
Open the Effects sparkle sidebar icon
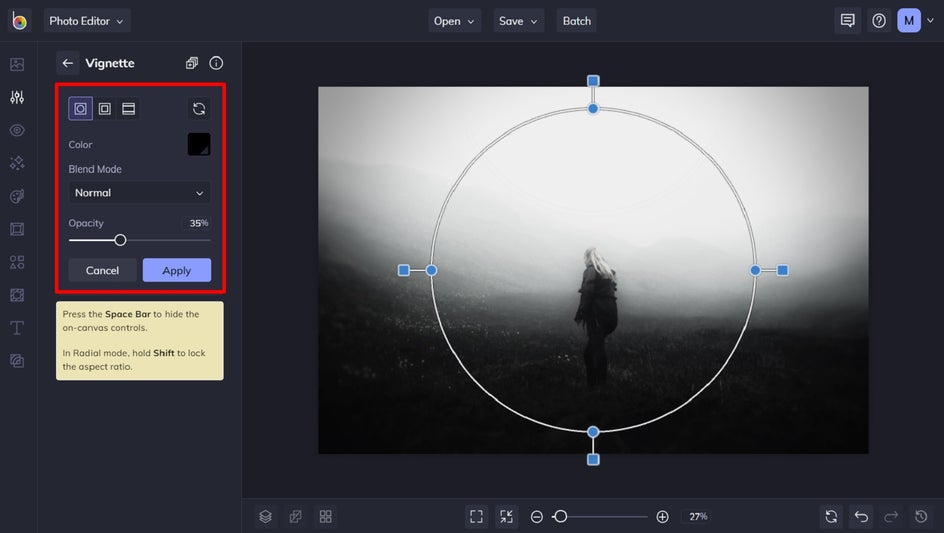(x=17, y=163)
